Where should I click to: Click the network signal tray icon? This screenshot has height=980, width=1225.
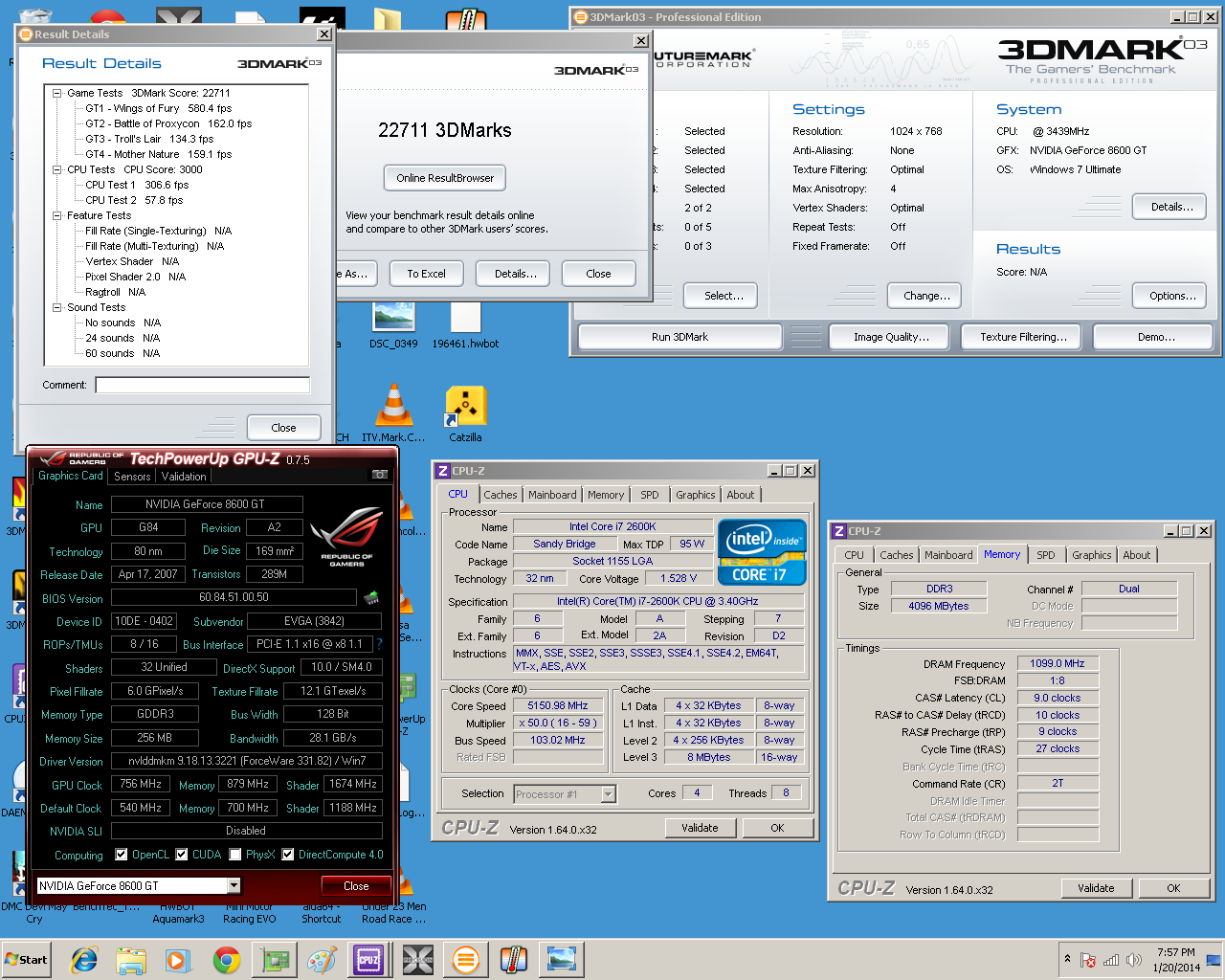click(1111, 960)
